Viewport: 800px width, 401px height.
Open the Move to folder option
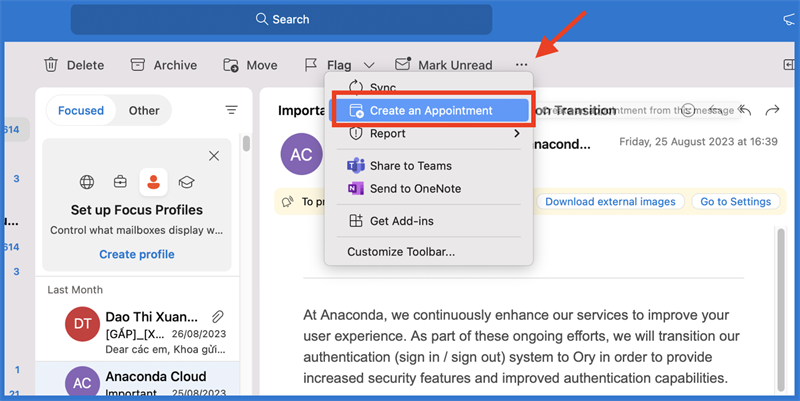point(250,65)
